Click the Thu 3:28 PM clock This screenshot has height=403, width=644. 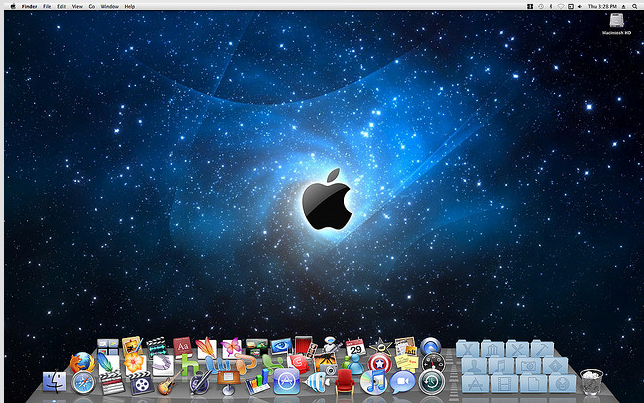(x=602, y=6)
